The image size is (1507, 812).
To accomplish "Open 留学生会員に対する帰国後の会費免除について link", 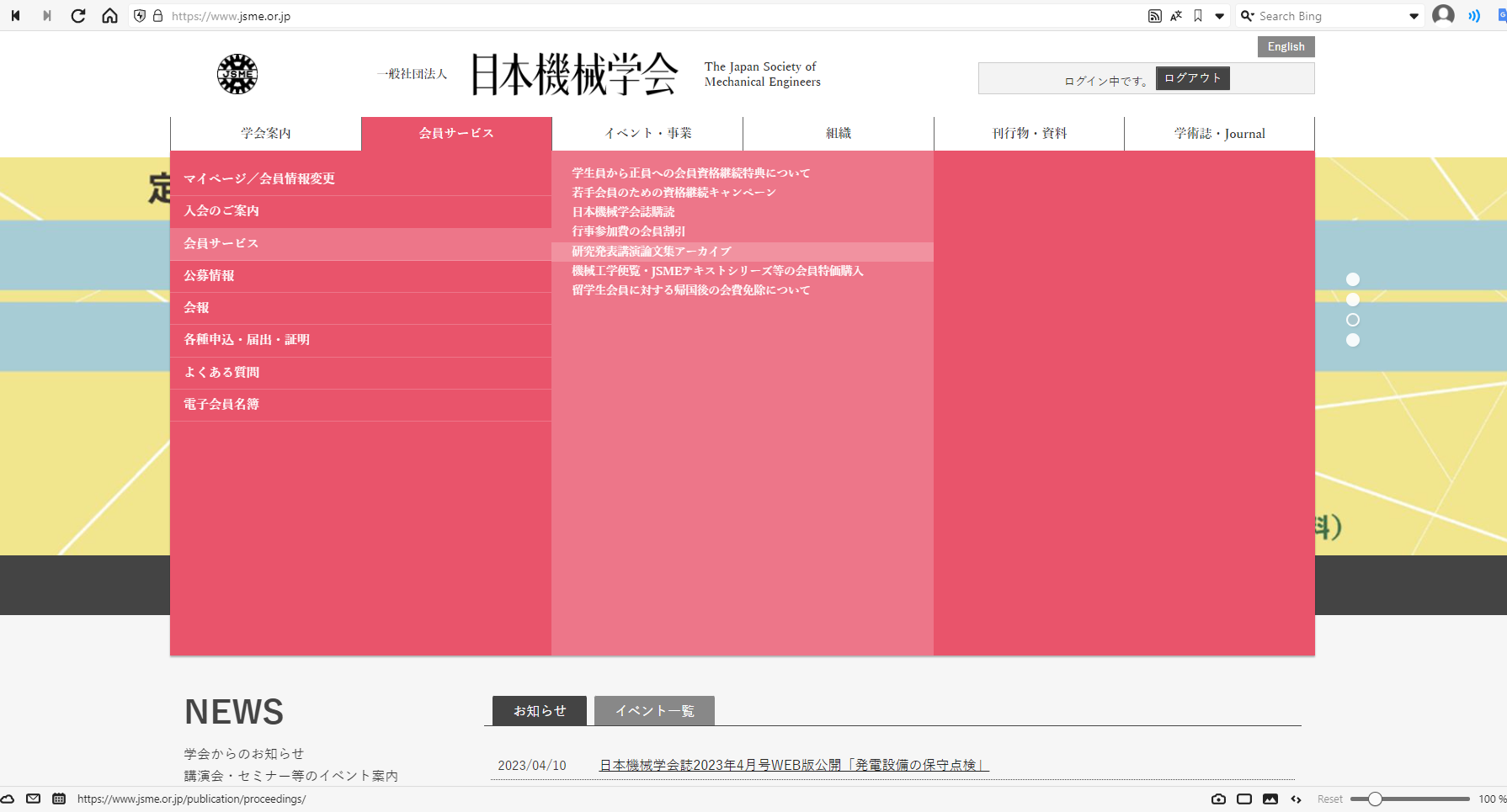I will point(691,290).
